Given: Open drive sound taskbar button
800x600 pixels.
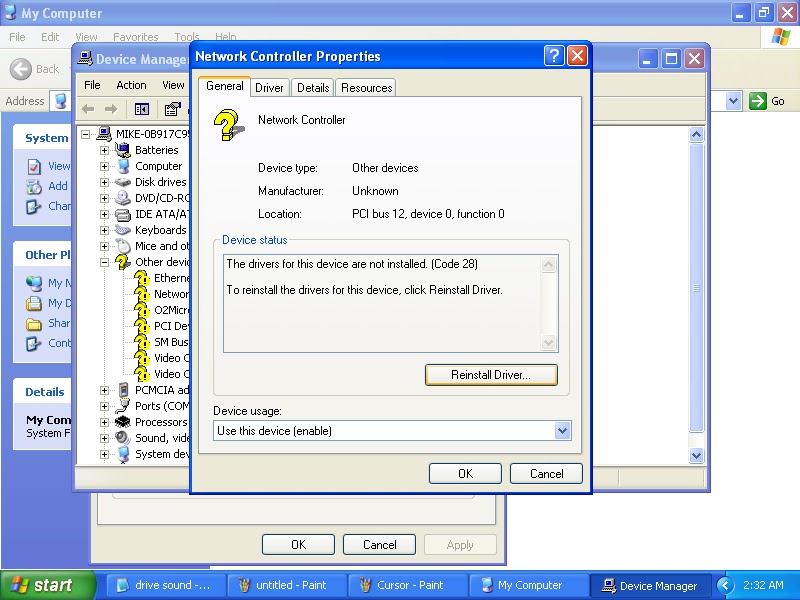Looking at the screenshot, I should click(166, 585).
